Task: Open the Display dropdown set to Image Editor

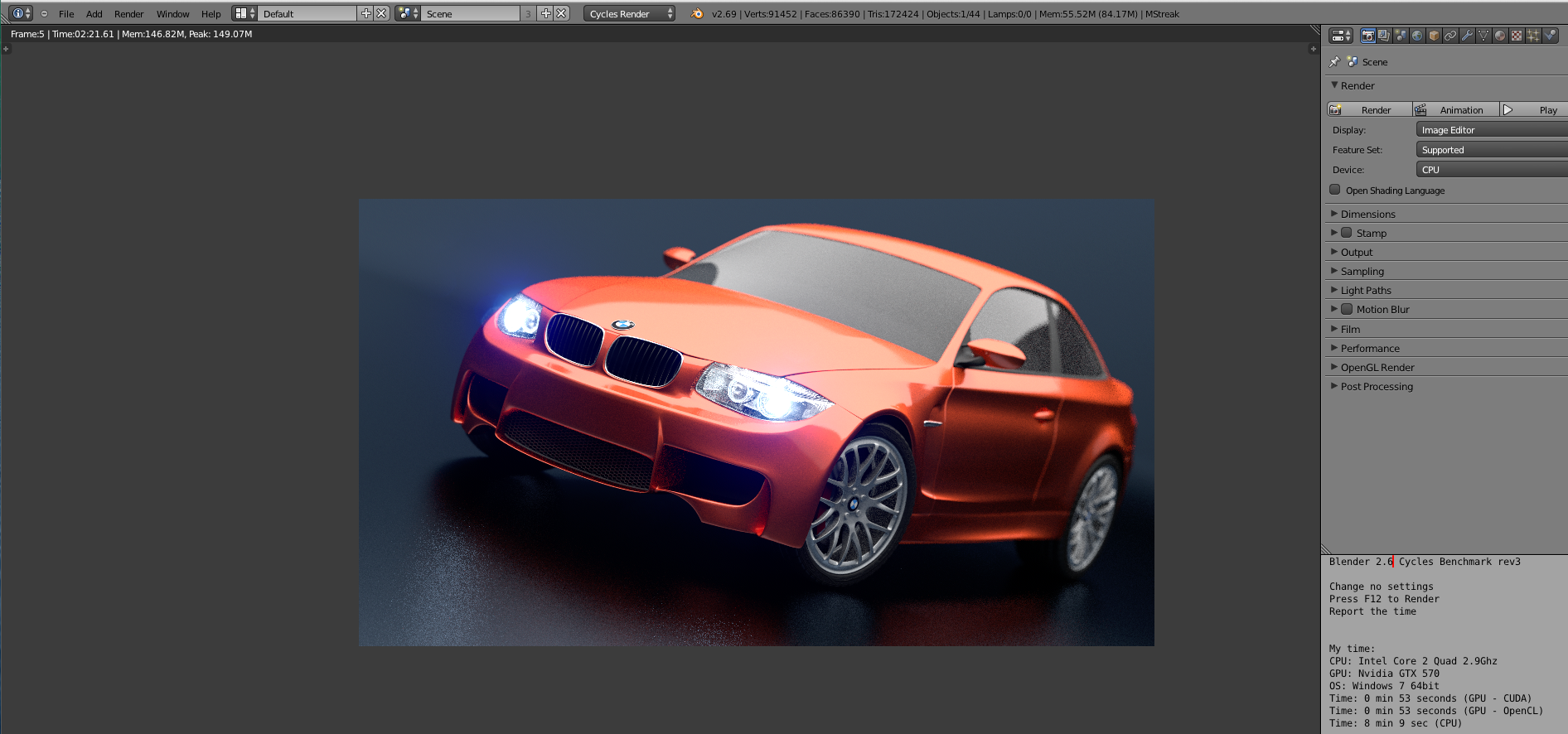Action: pos(1492,130)
